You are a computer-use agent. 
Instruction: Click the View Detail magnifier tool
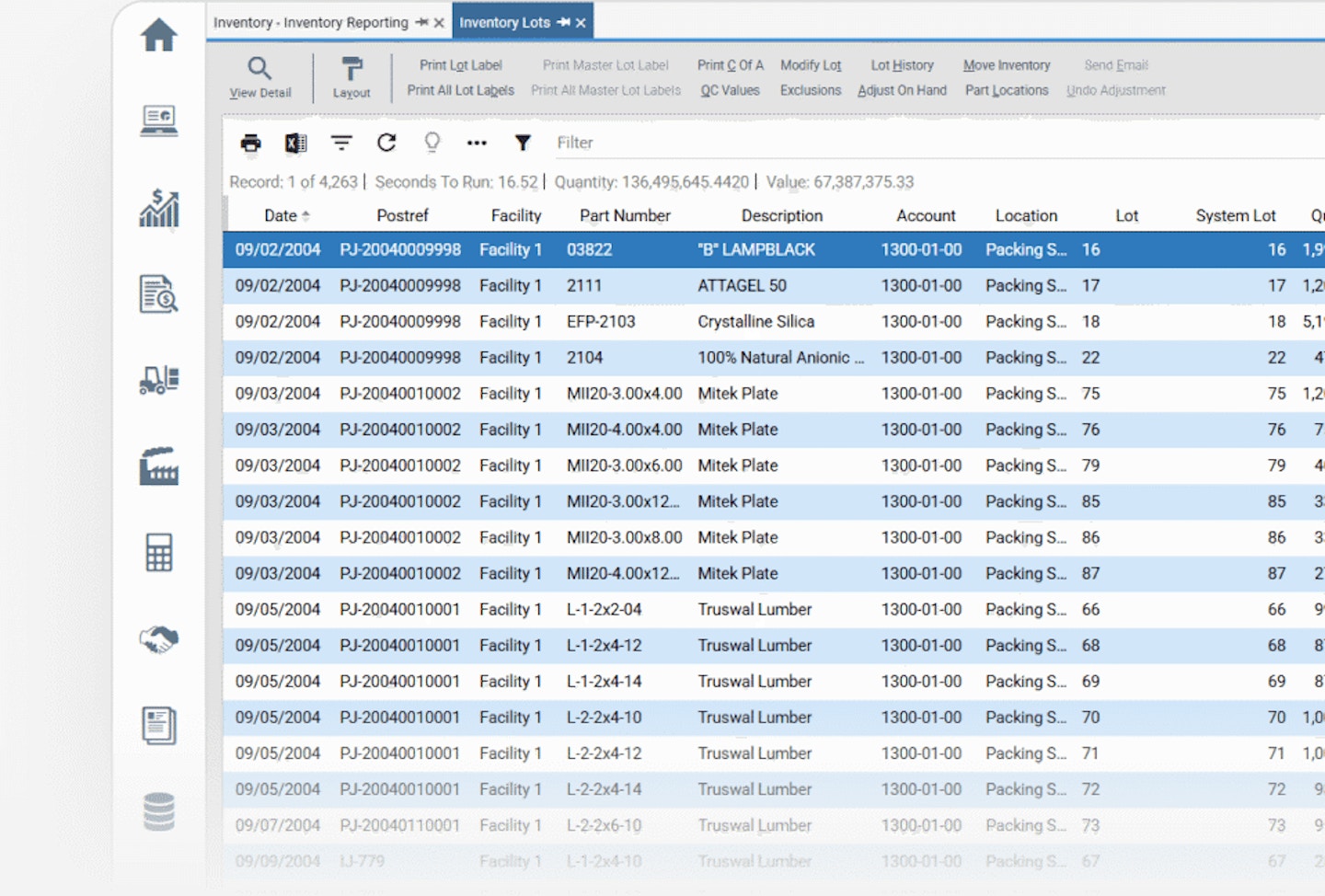click(x=260, y=77)
